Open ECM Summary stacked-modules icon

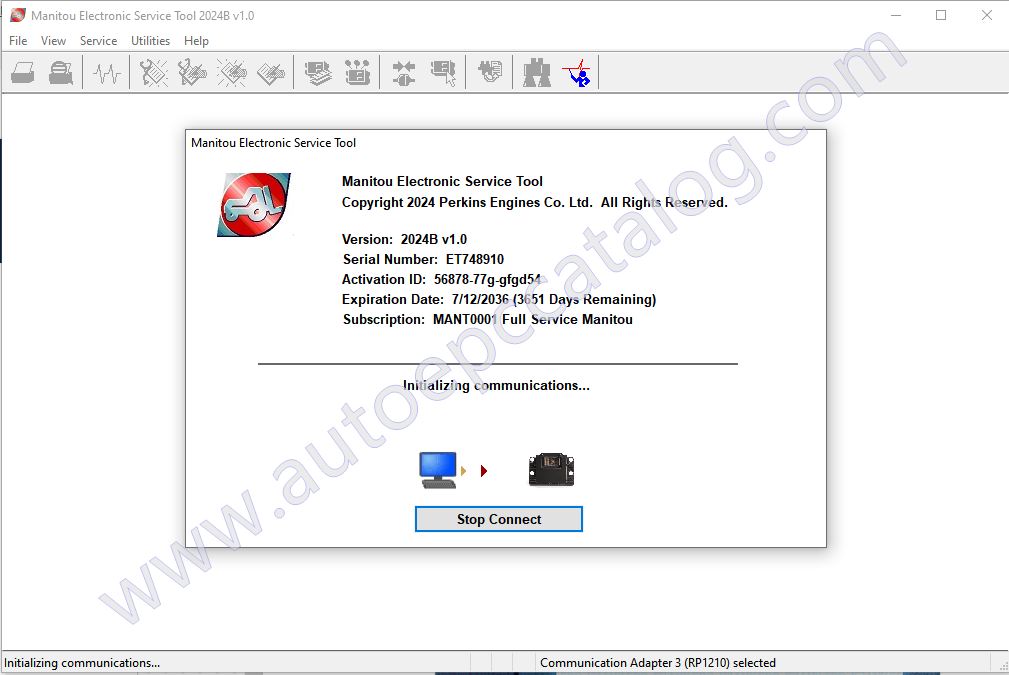318,73
